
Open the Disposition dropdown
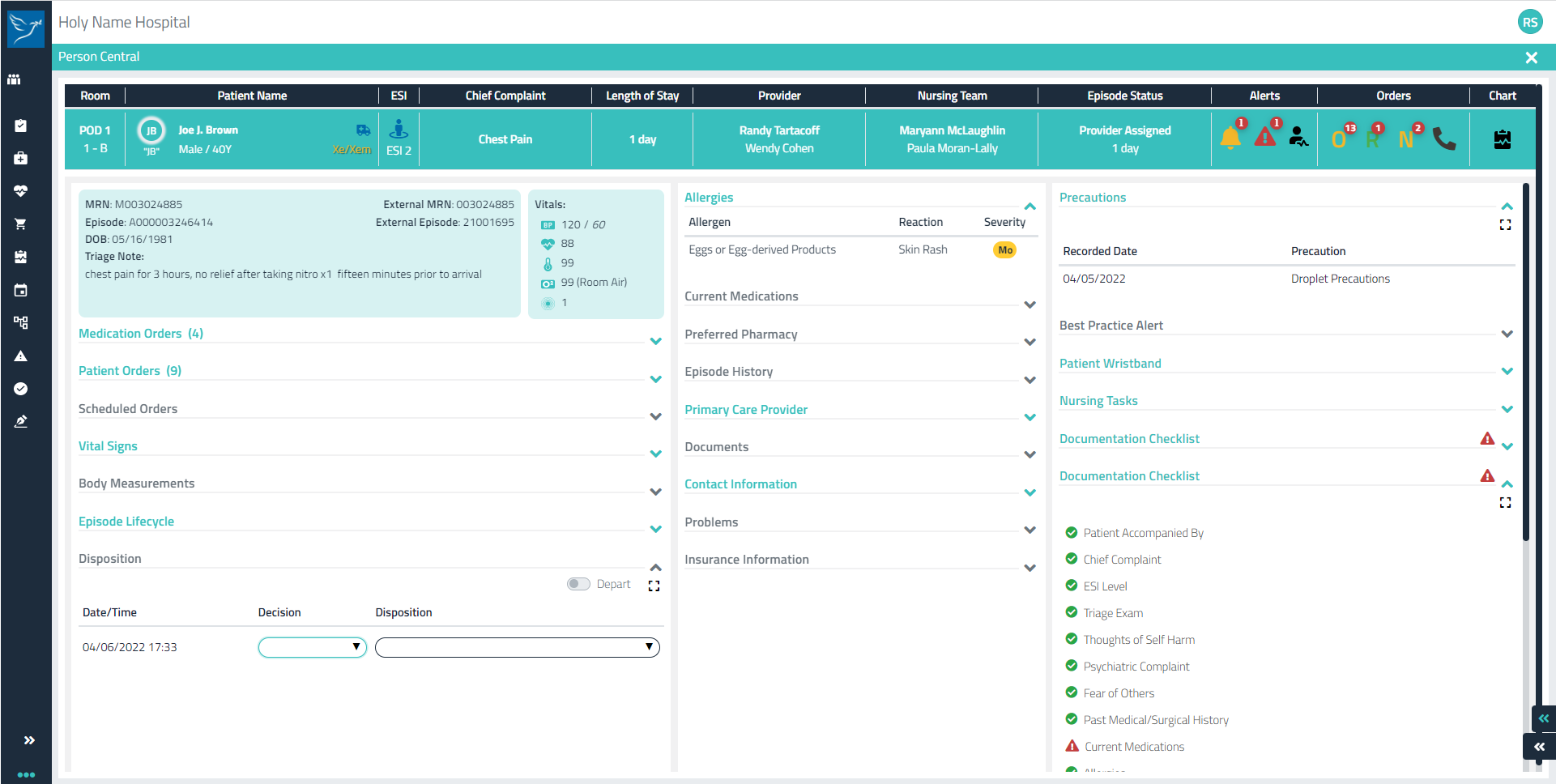click(518, 647)
